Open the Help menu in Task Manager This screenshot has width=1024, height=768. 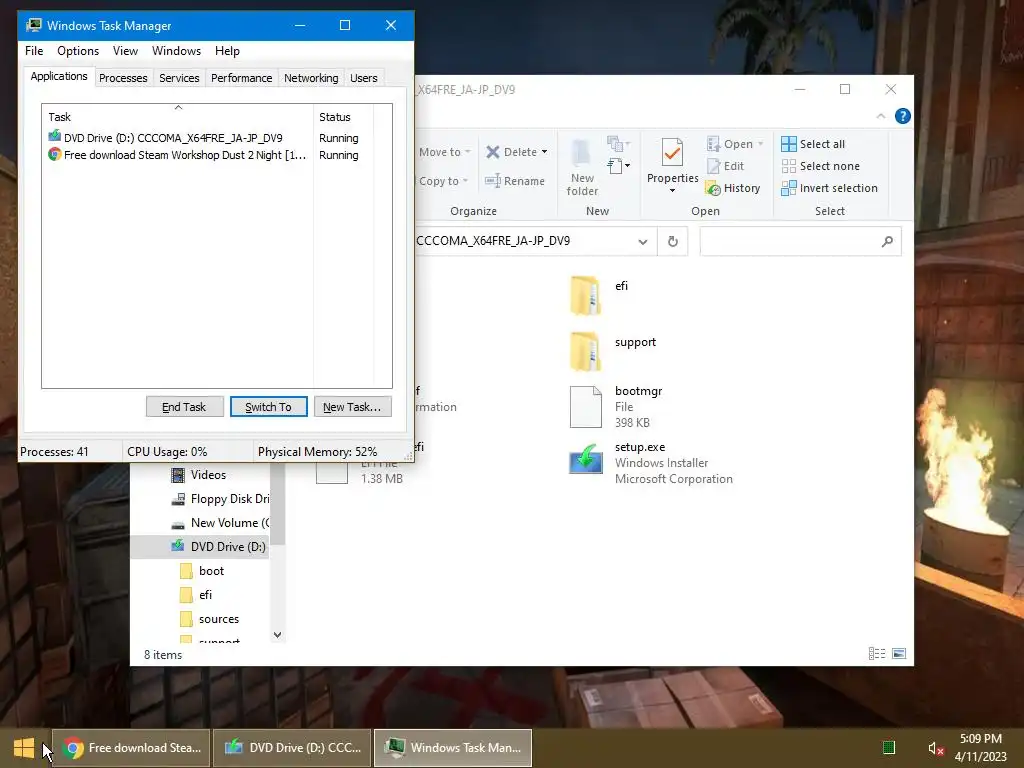tap(227, 51)
